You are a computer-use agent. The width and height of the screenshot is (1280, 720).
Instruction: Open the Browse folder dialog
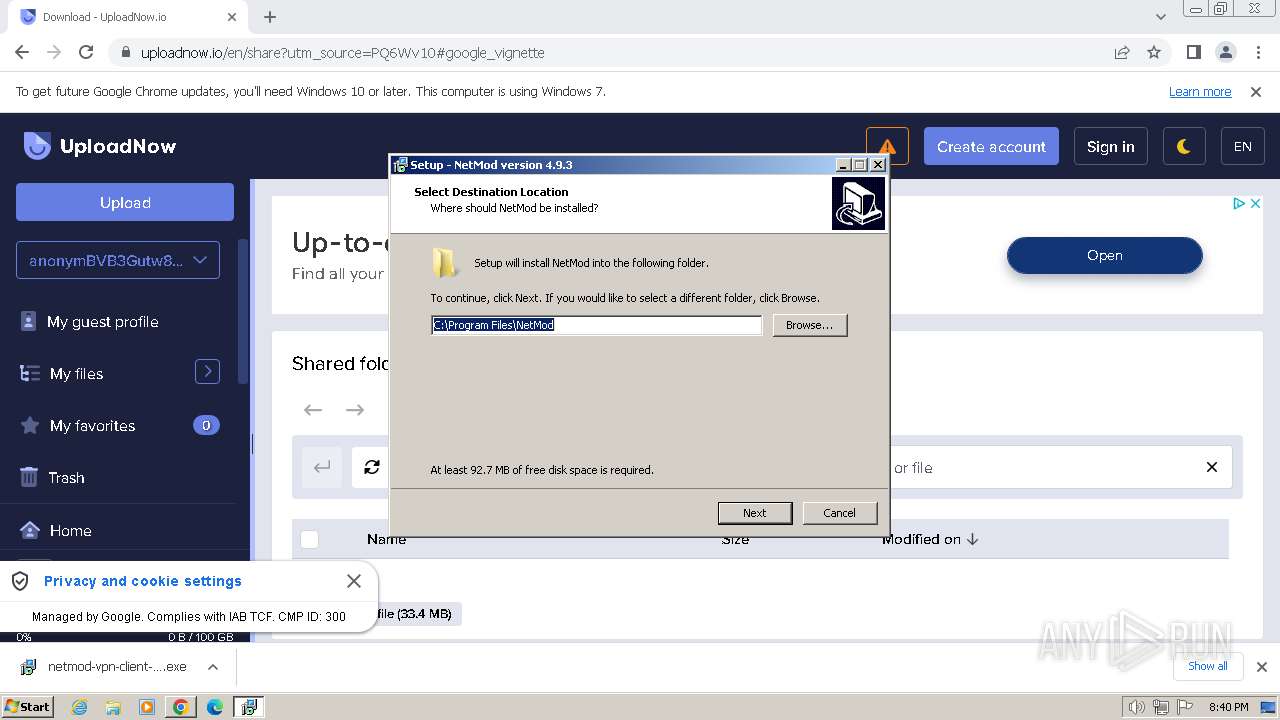809,325
